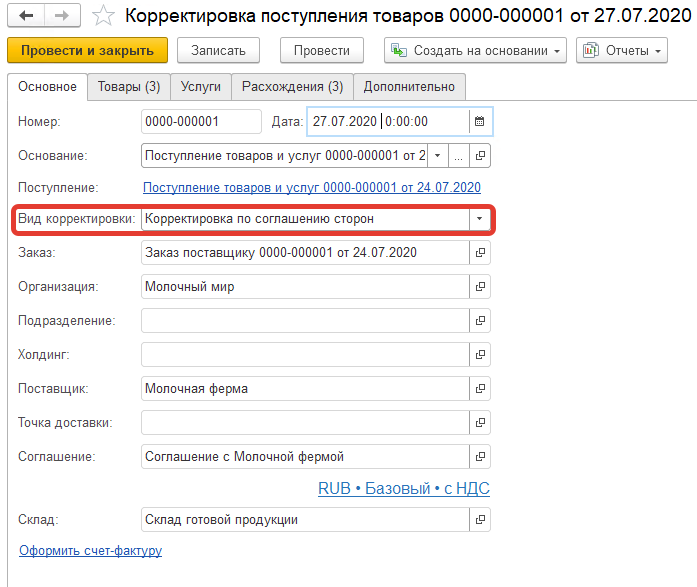Open the Организация record Молочный мир
The image size is (697, 587).
[x=480, y=287]
